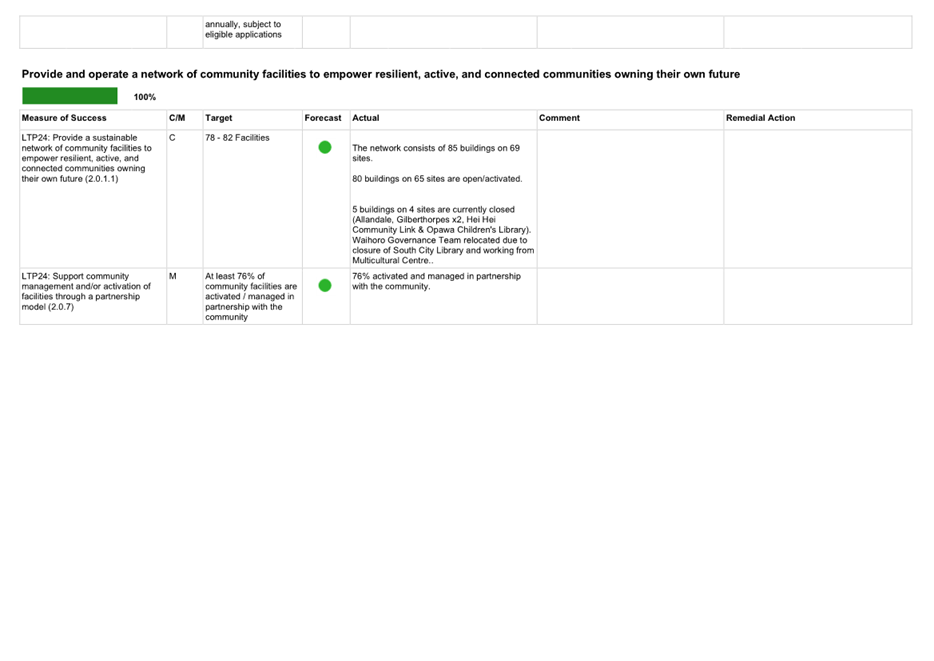The width and height of the screenshot is (934, 661).
Task: Click the 'Provide and operate a network' section heading
Action: click(x=381, y=74)
